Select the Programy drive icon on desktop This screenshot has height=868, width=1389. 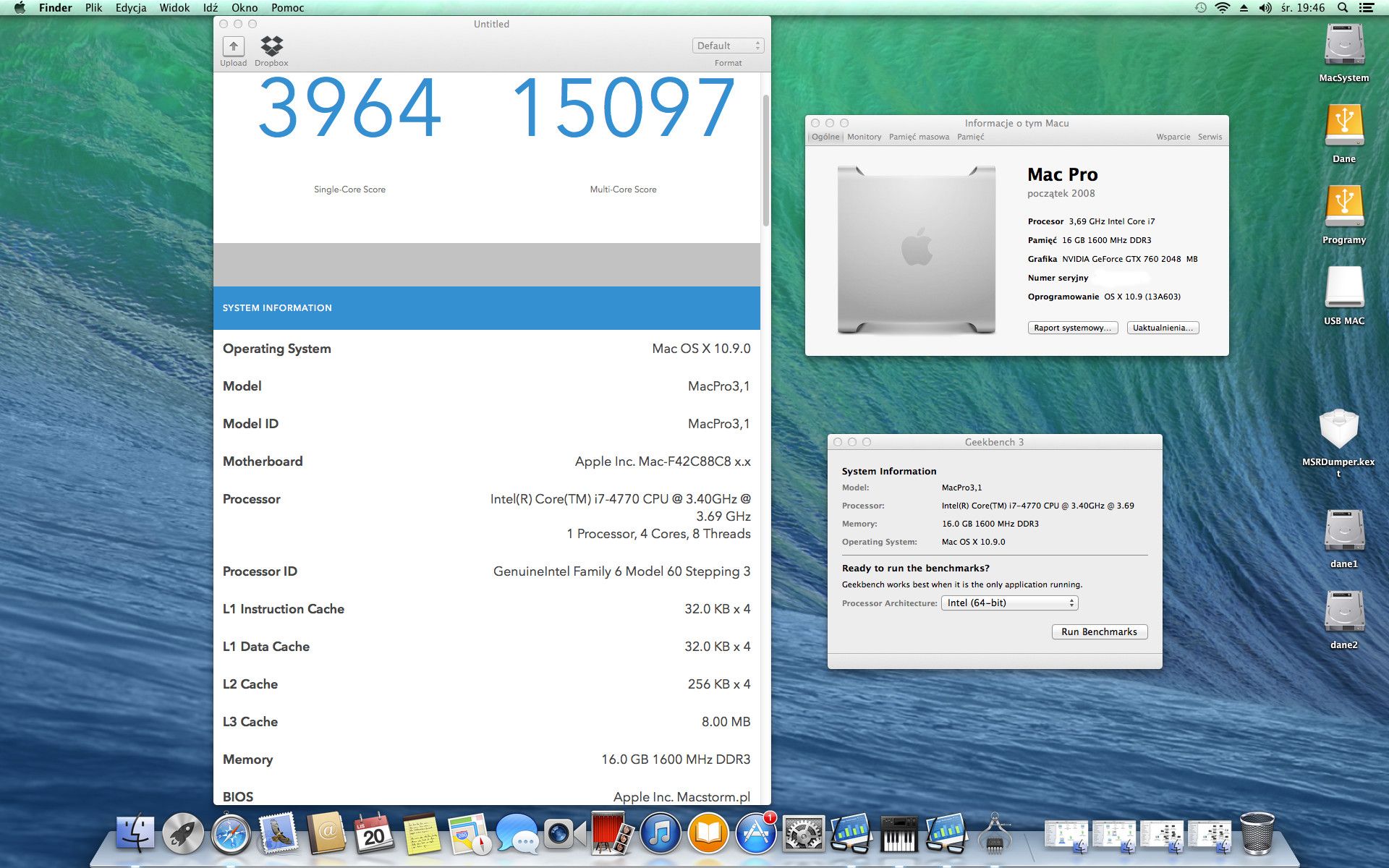point(1344,207)
